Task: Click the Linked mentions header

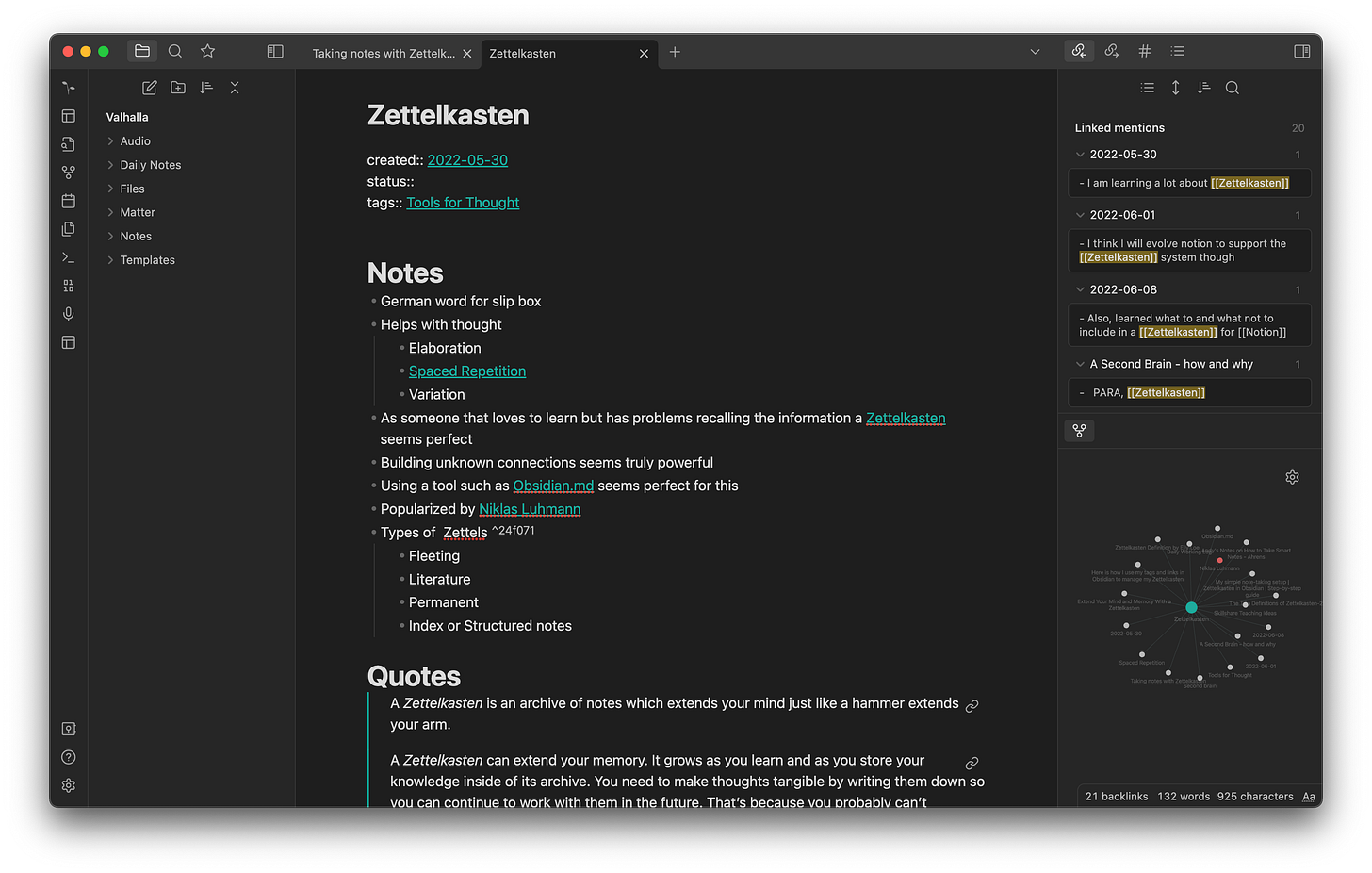Action: [1119, 128]
